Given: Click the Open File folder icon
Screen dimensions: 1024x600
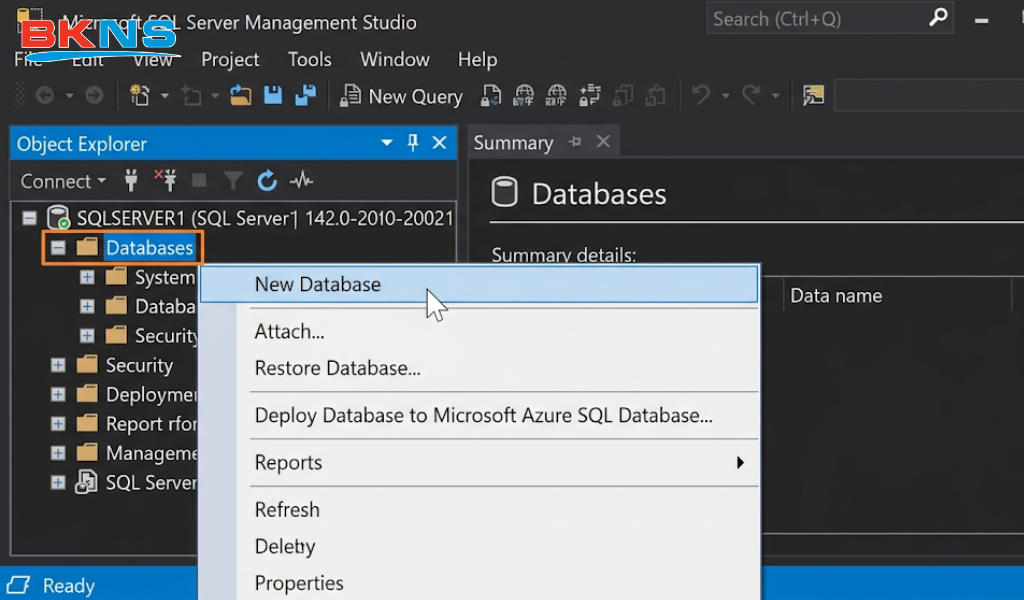Looking at the screenshot, I should coord(240,96).
